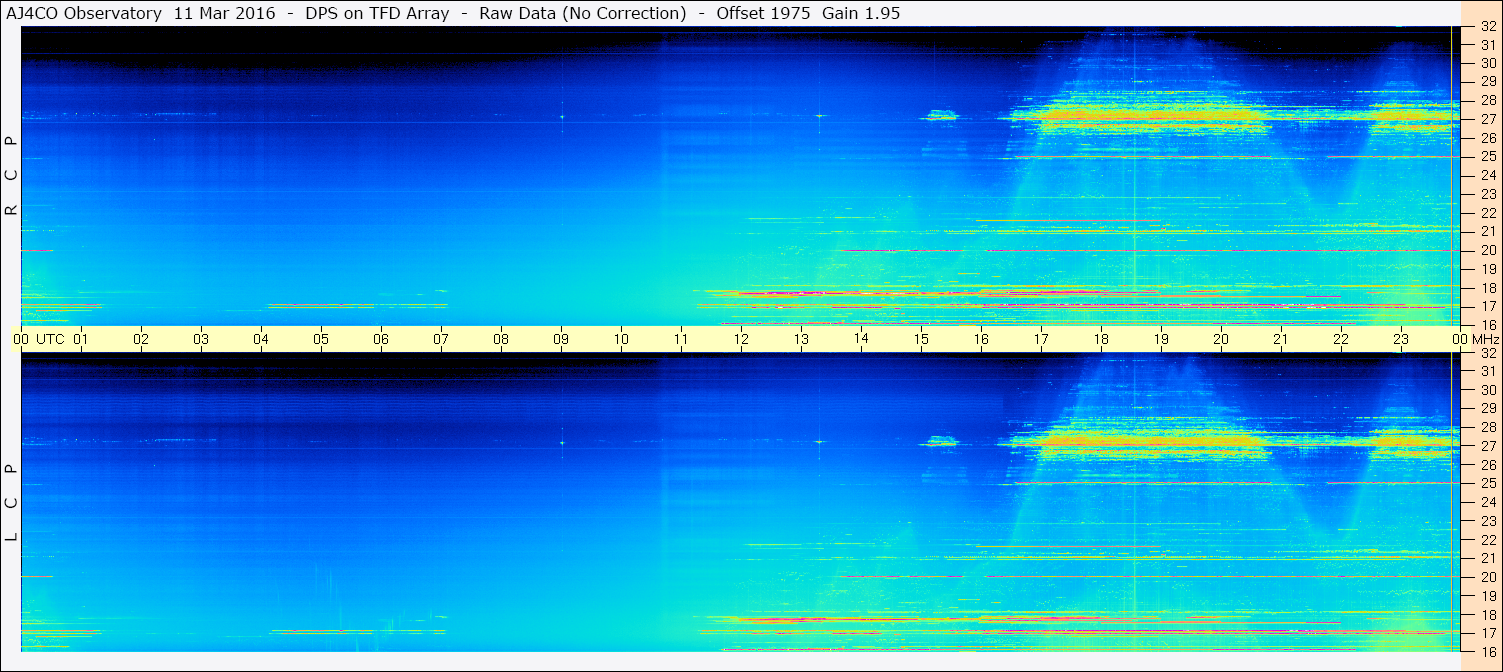Click 20 on the RCP frequency scale

(x=1487, y=250)
